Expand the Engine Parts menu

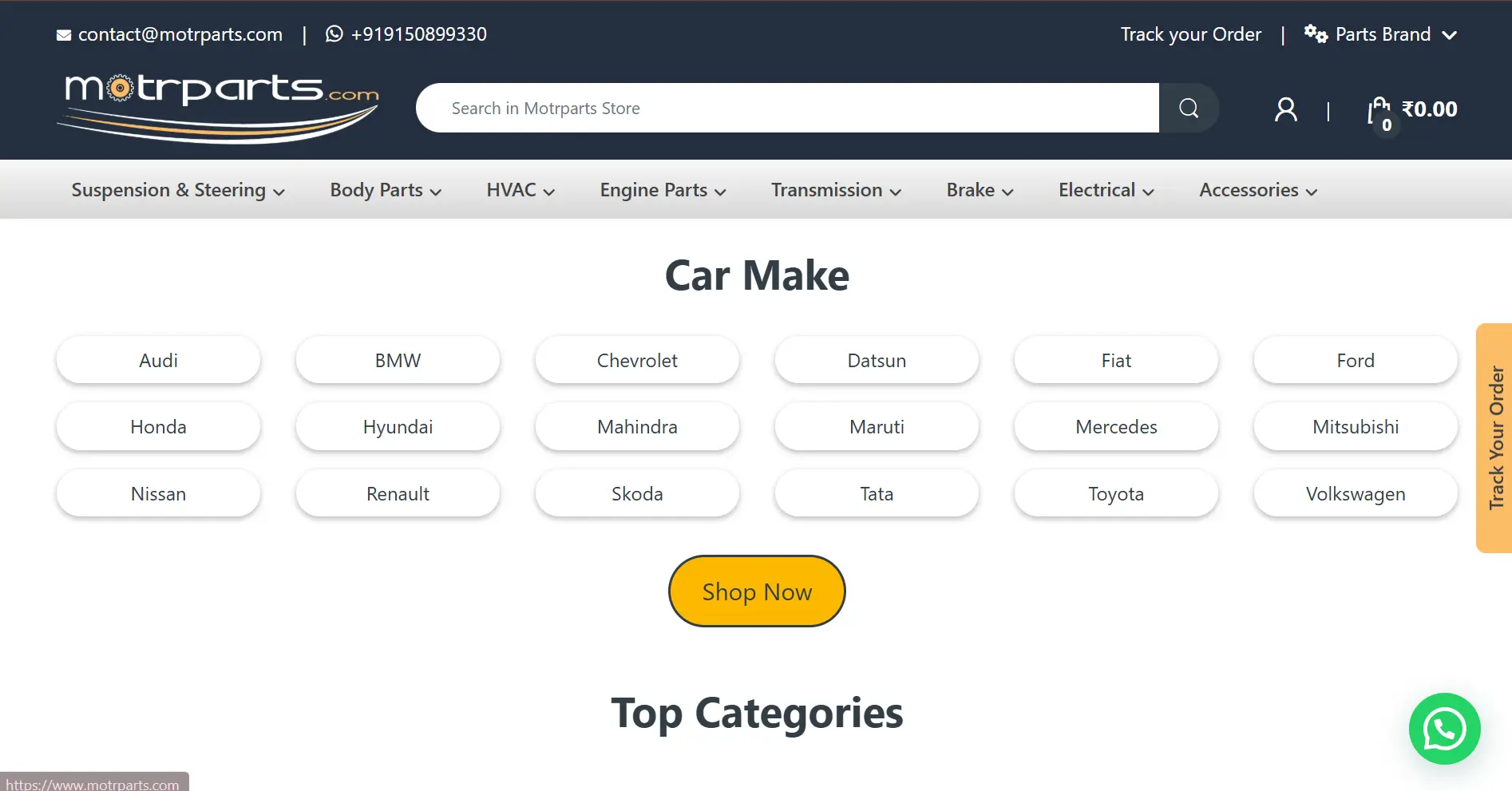point(663,190)
